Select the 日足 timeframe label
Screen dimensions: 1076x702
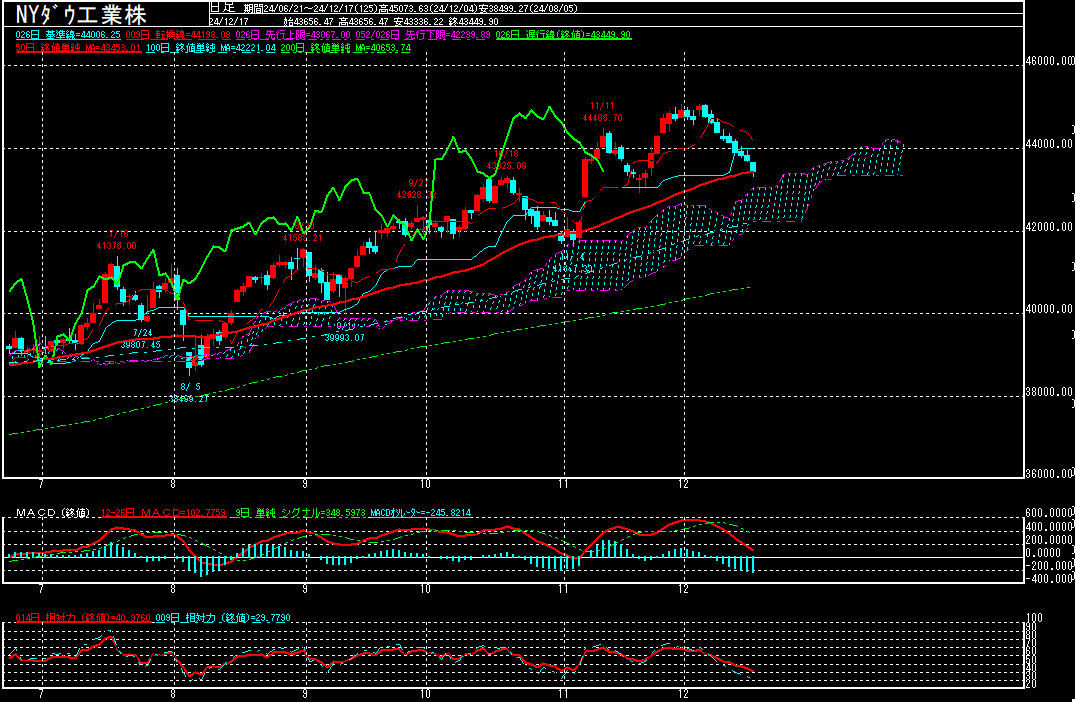click(222, 8)
